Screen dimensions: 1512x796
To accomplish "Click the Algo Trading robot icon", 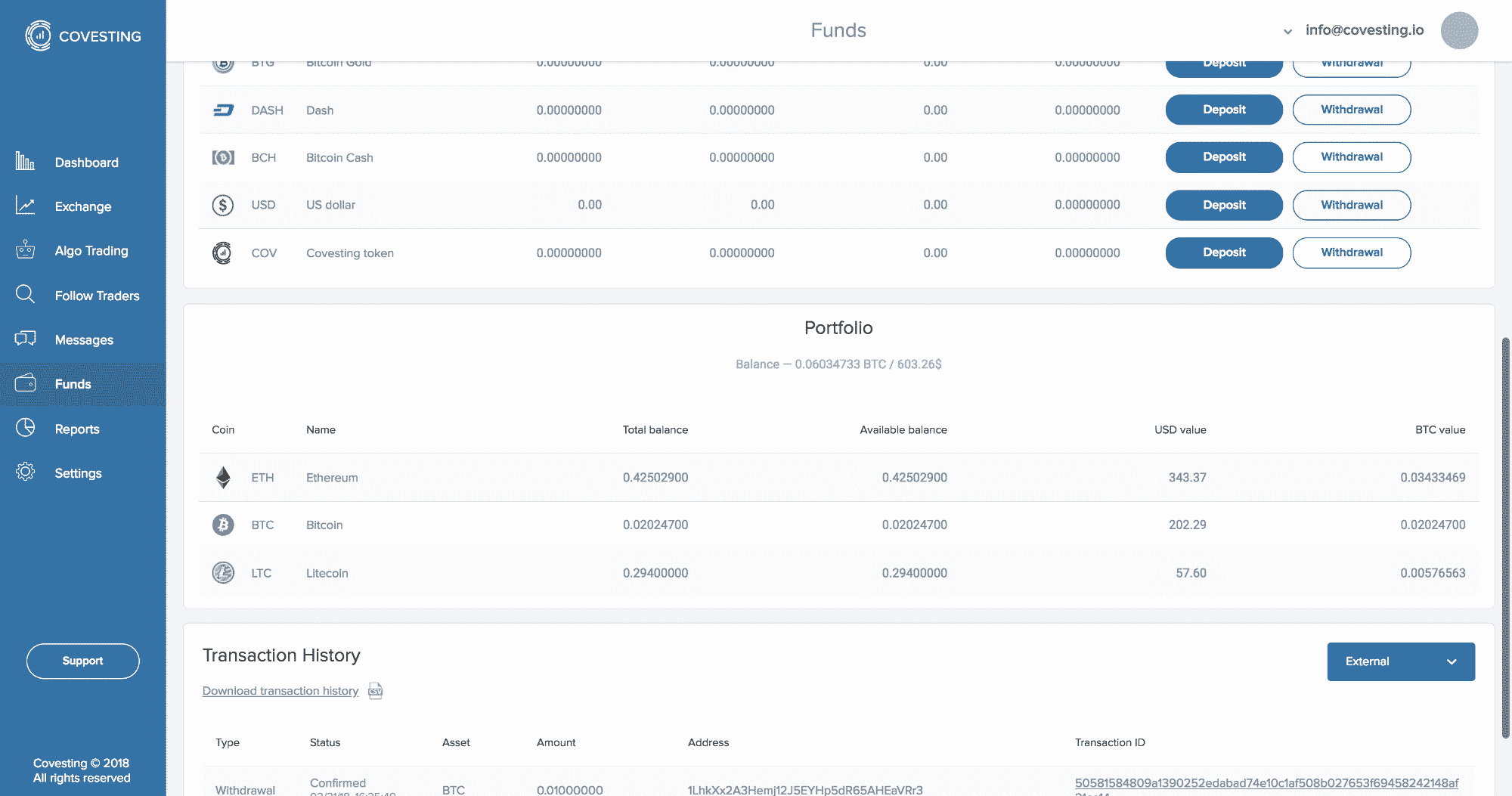I will [x=25, y=249].
